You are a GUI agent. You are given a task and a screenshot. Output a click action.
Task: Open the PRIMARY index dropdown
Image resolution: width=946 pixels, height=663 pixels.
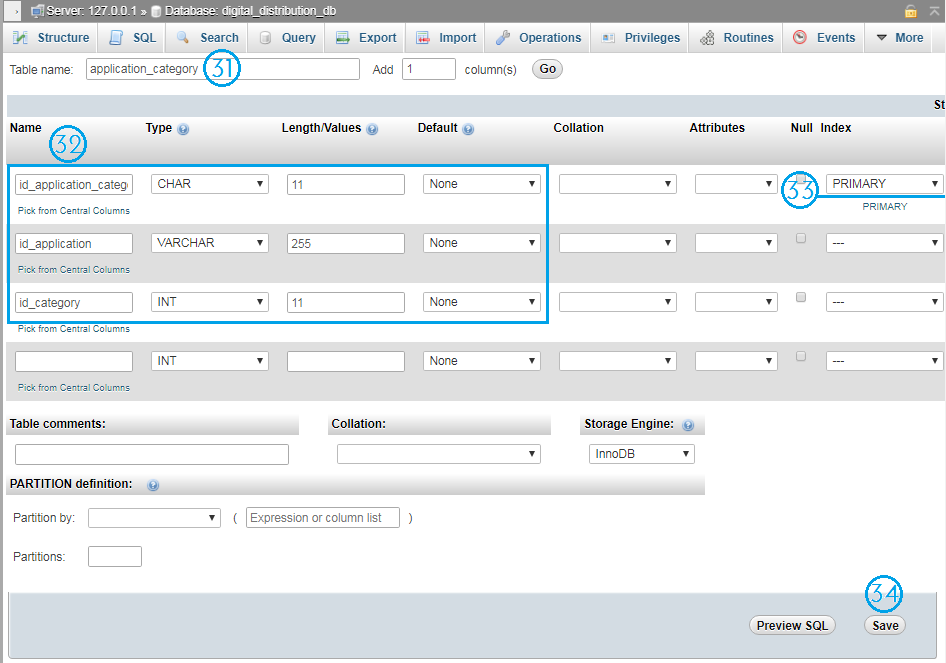(884, 183)
